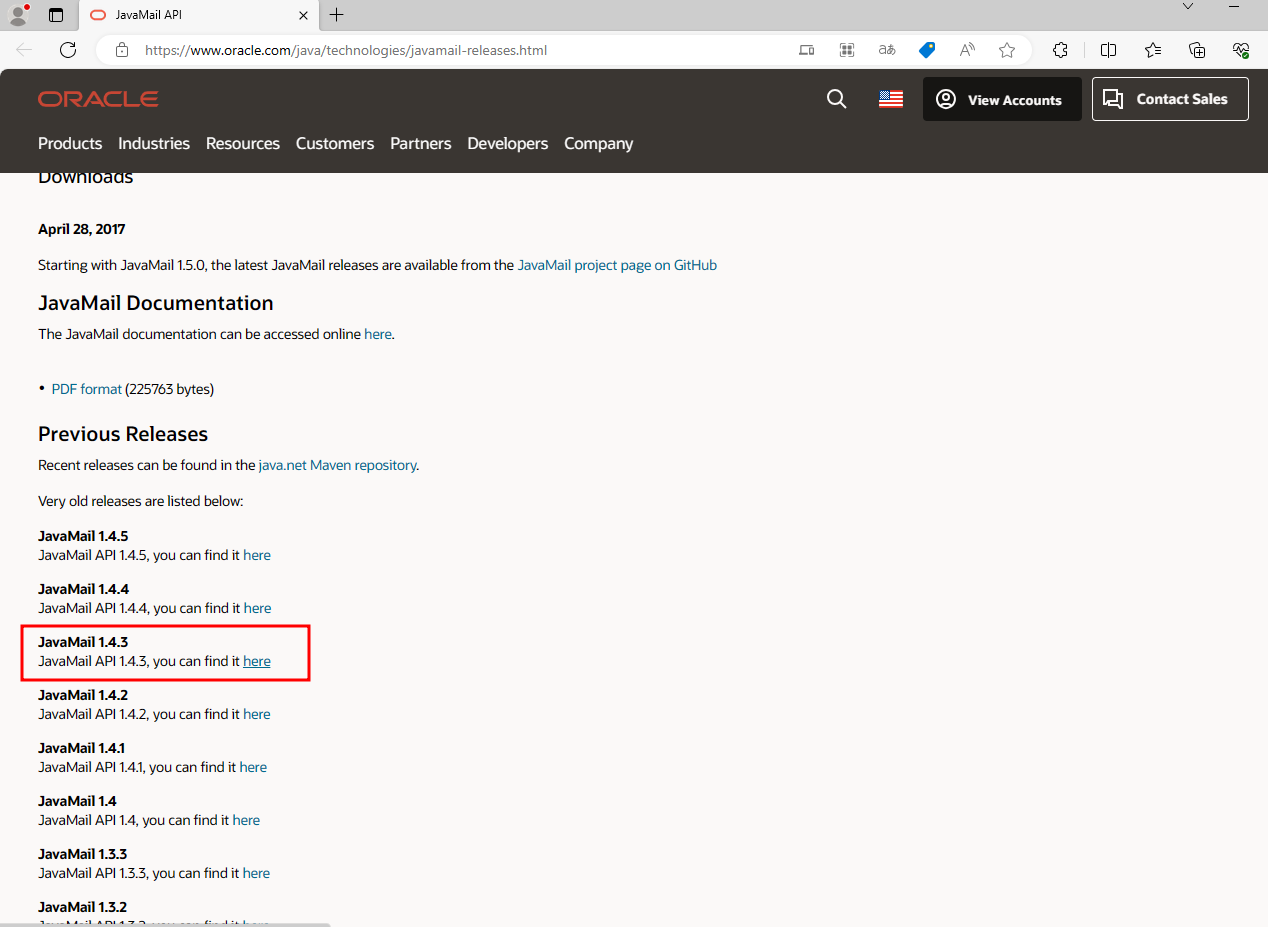Click the 'JavaMail 1.4.2' bold title
This screenshot has width=1268, height=927.
pos(83,695)
